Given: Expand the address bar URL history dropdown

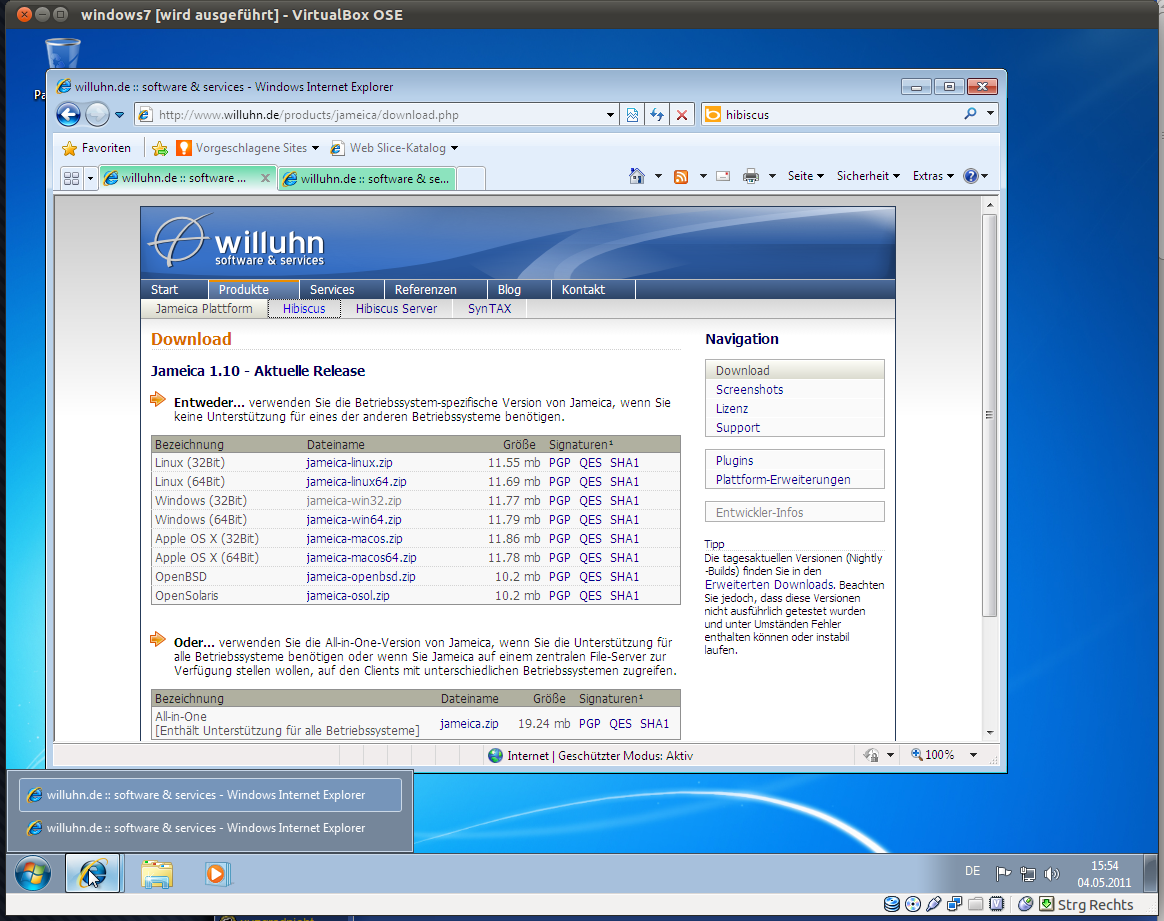Looking at the screenshot, I should pyautogui.click(x=610, y=114).
